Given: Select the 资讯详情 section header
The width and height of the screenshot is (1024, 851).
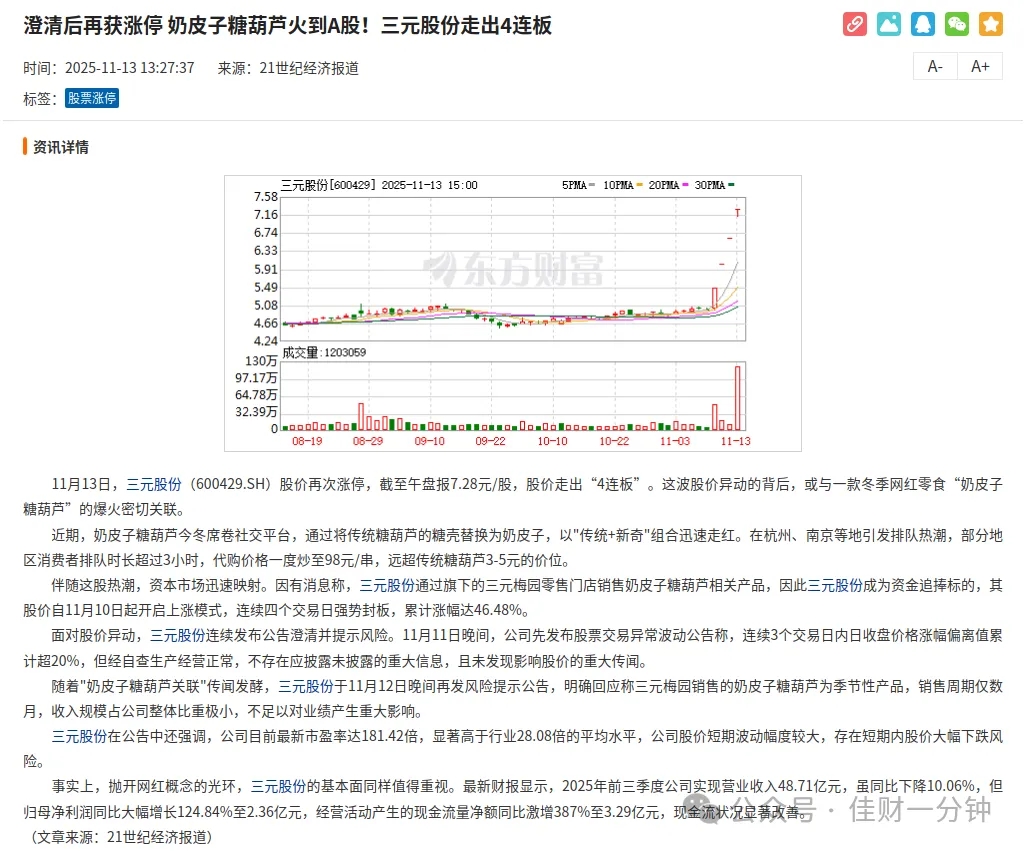Looking at the screenshot, I should [x=60, y=146].
